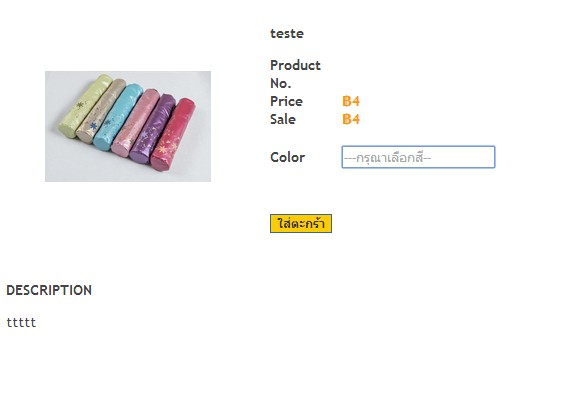Screen dimensions: 579x404
Task: Pick the light green roll in photo
Action: [x=84, y=106]
